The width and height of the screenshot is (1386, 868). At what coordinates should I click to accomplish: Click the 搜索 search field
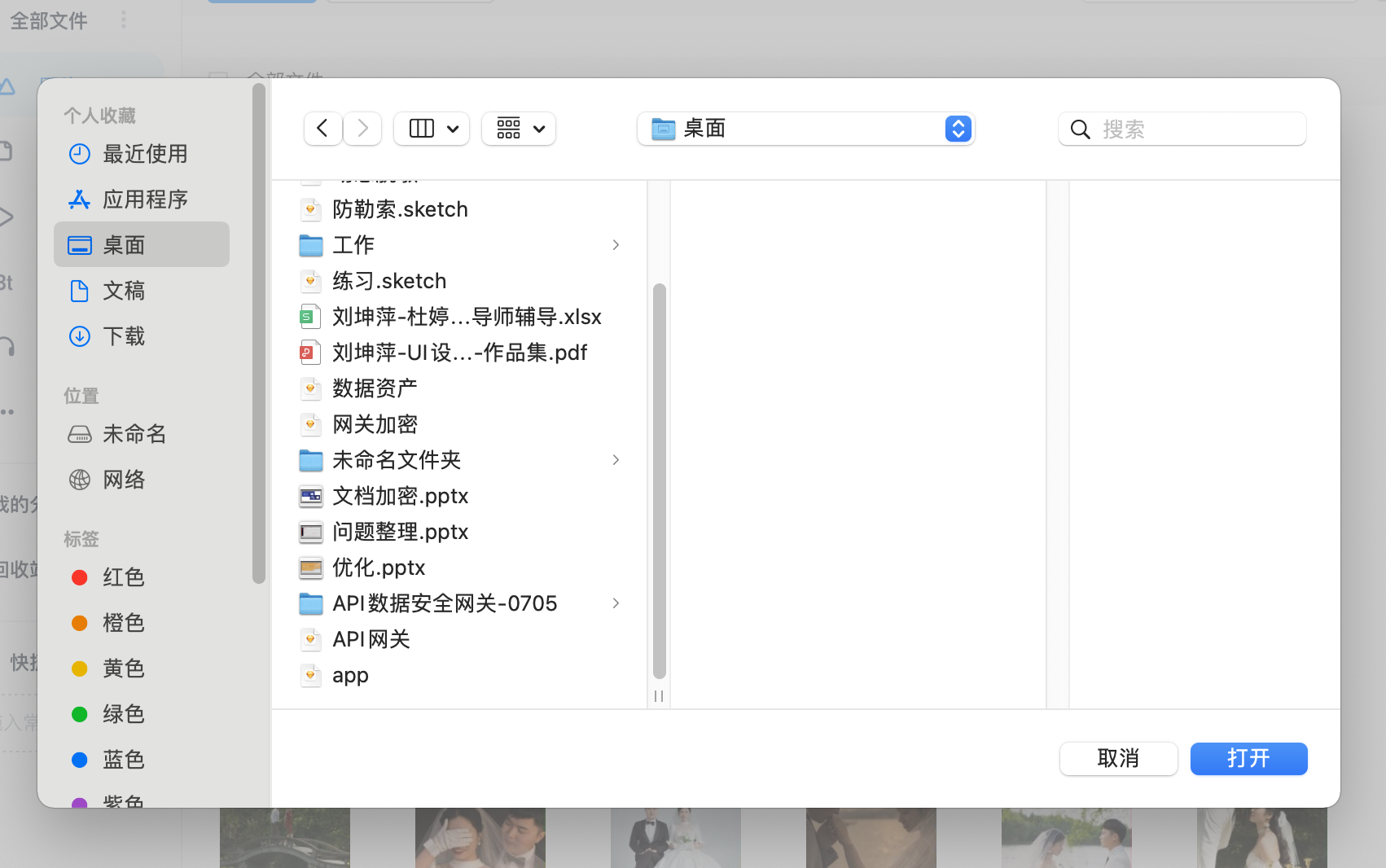pos(1182,129)
